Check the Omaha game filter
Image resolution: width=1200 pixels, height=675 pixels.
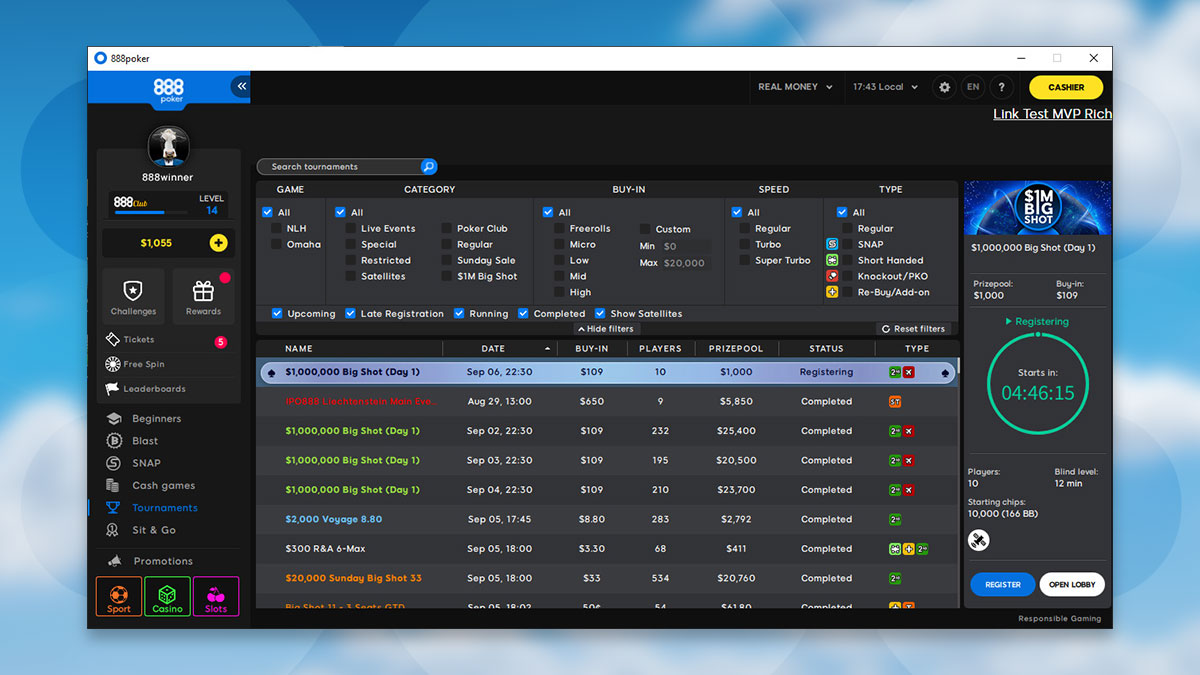coord(277,244)
